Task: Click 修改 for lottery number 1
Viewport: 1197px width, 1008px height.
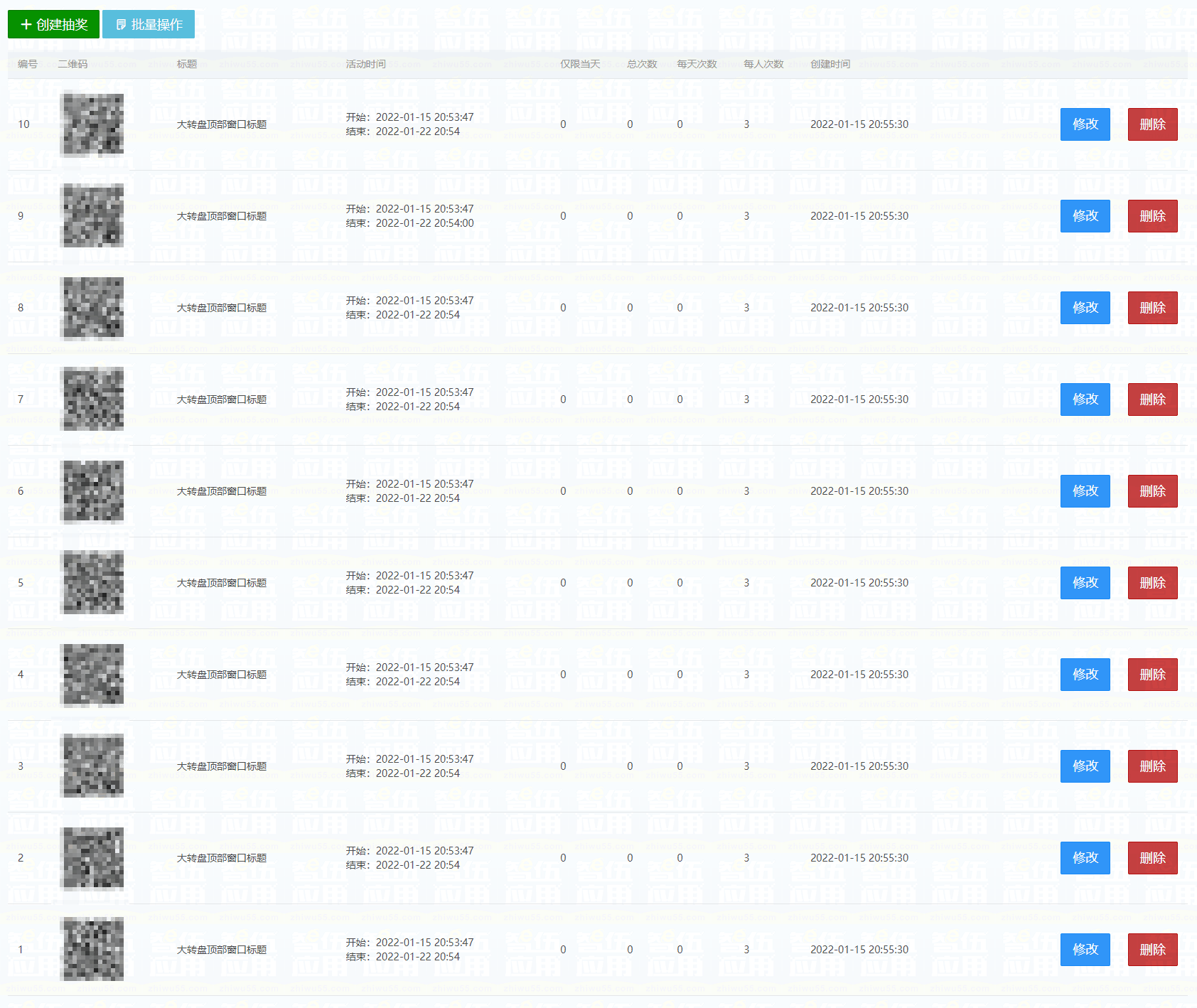Action: (x=1085, y=950)
